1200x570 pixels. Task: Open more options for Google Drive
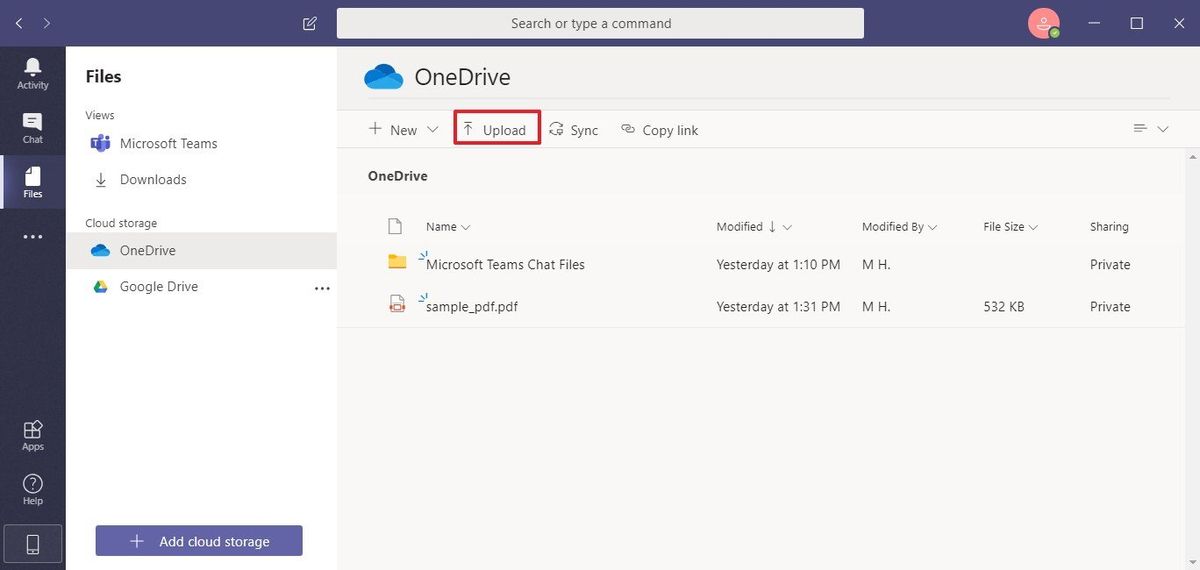(322, 287)
